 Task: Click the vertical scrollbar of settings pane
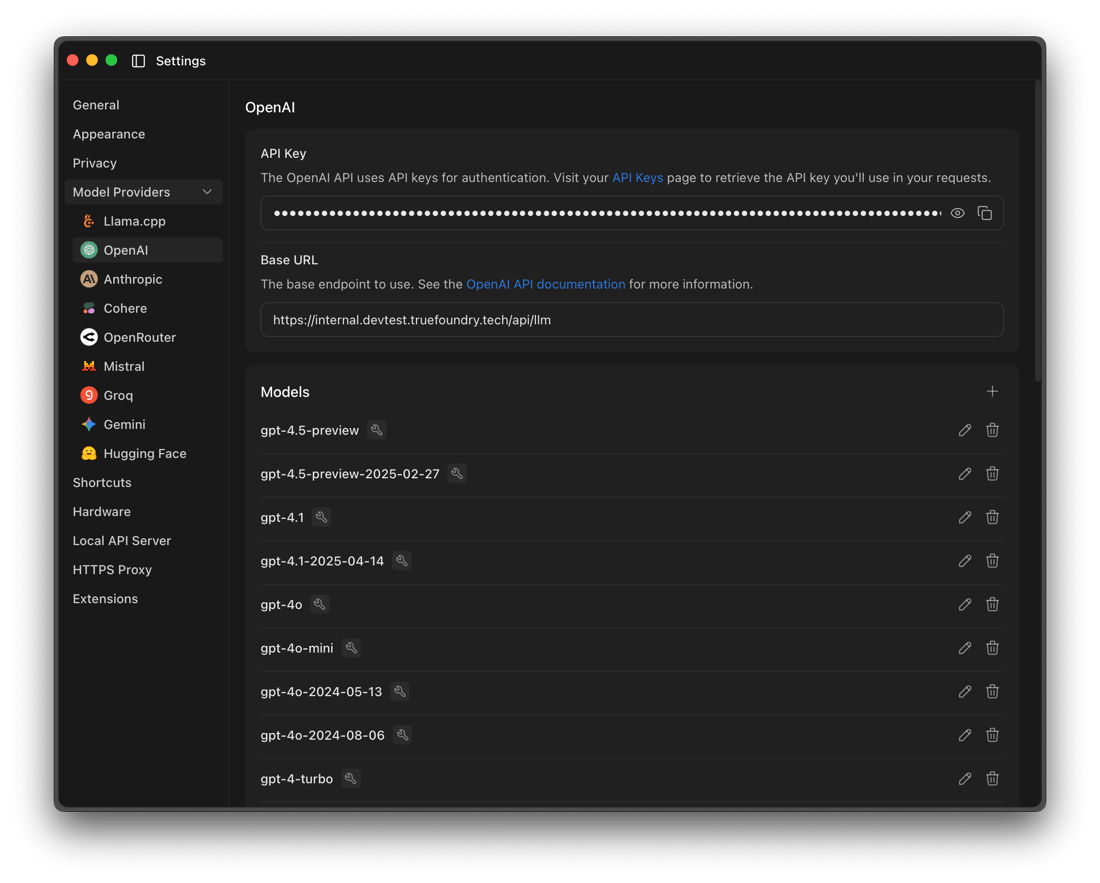1038,231
